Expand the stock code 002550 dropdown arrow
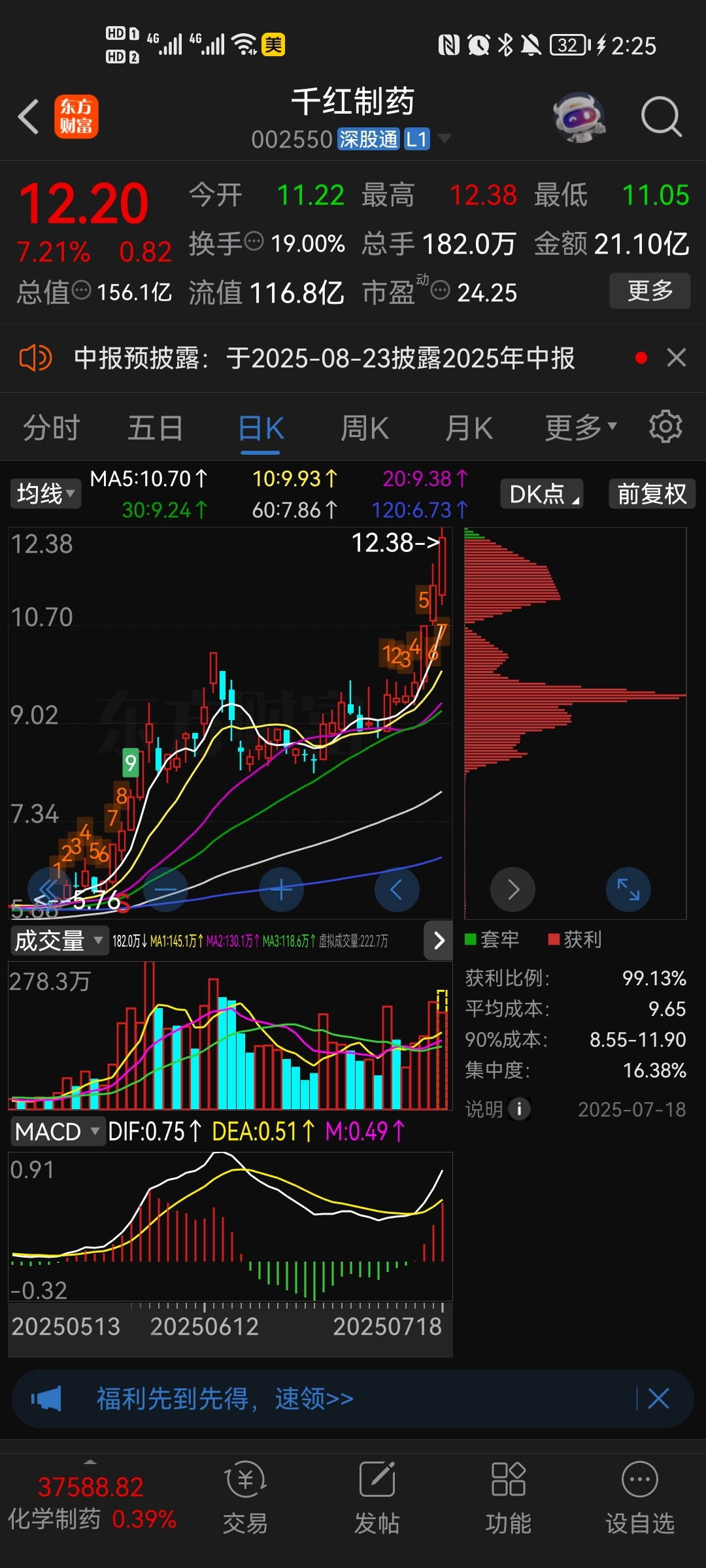Screen dimensions: 706x1568 444,139
